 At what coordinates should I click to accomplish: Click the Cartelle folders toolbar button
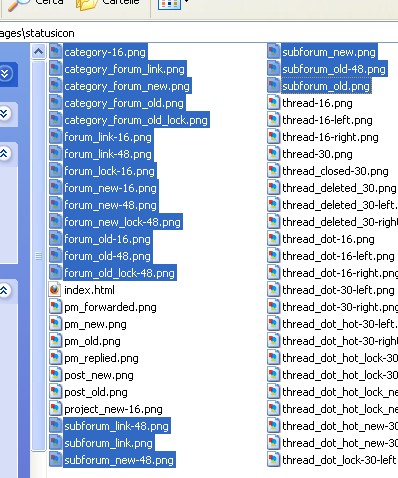tap(107, 4)
